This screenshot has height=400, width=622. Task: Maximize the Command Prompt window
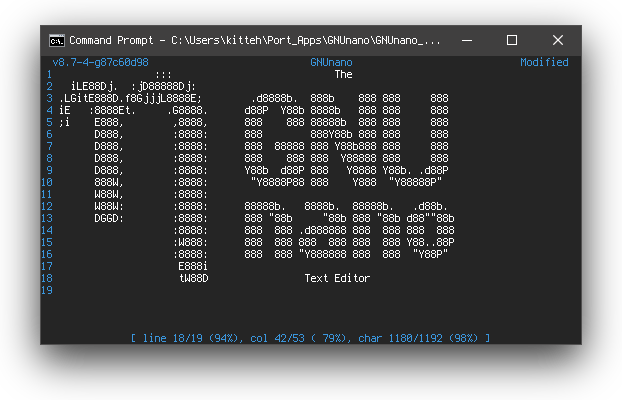512,40
